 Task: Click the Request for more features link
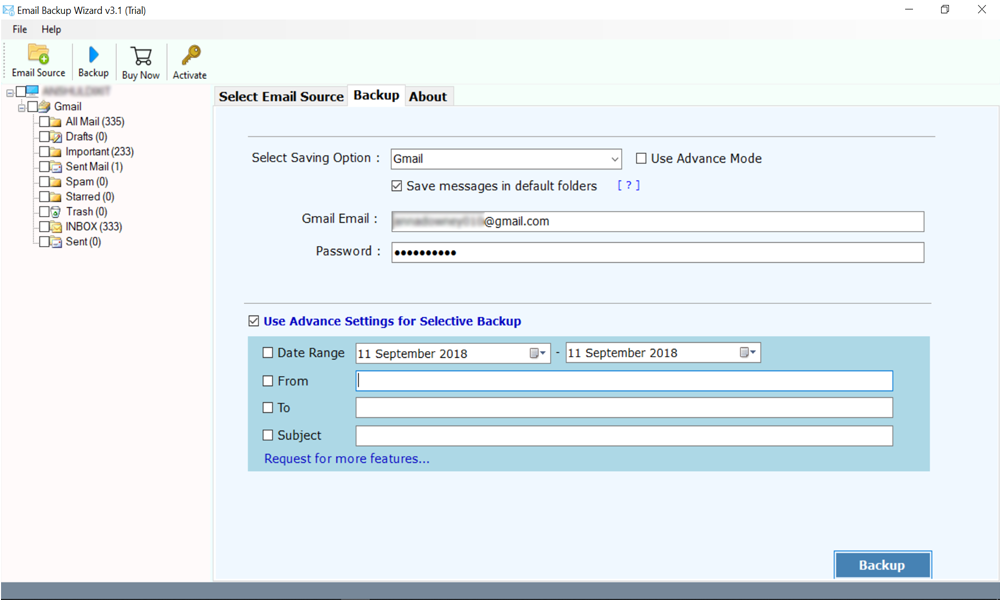[x=347, y=458]
